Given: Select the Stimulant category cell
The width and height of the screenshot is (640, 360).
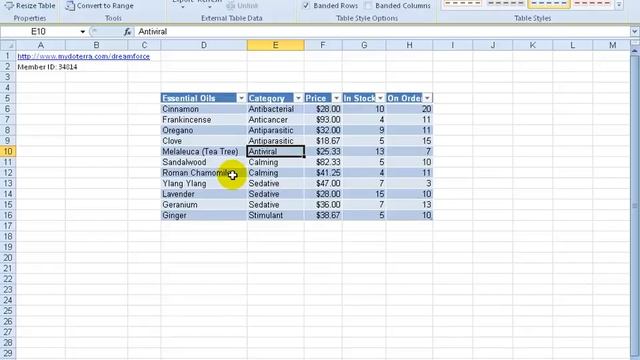Looking at the screenshot, I should (276, 215).
